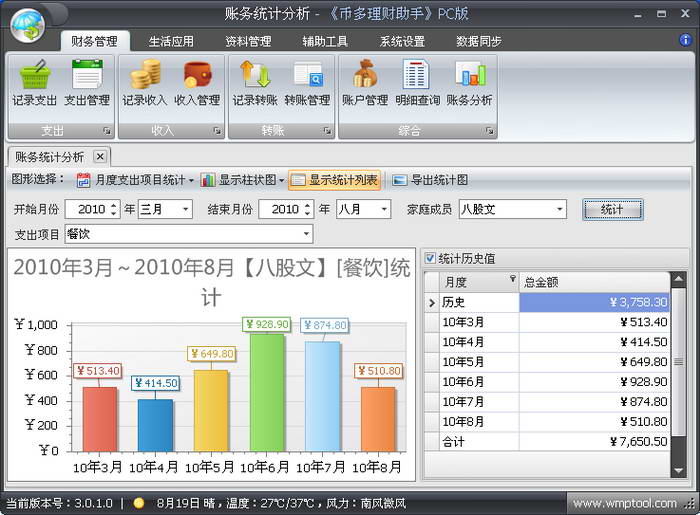Click the ¥3,758.30 highlighted cell
Viewport: 700px width, 515px height.
click(594, 302)
